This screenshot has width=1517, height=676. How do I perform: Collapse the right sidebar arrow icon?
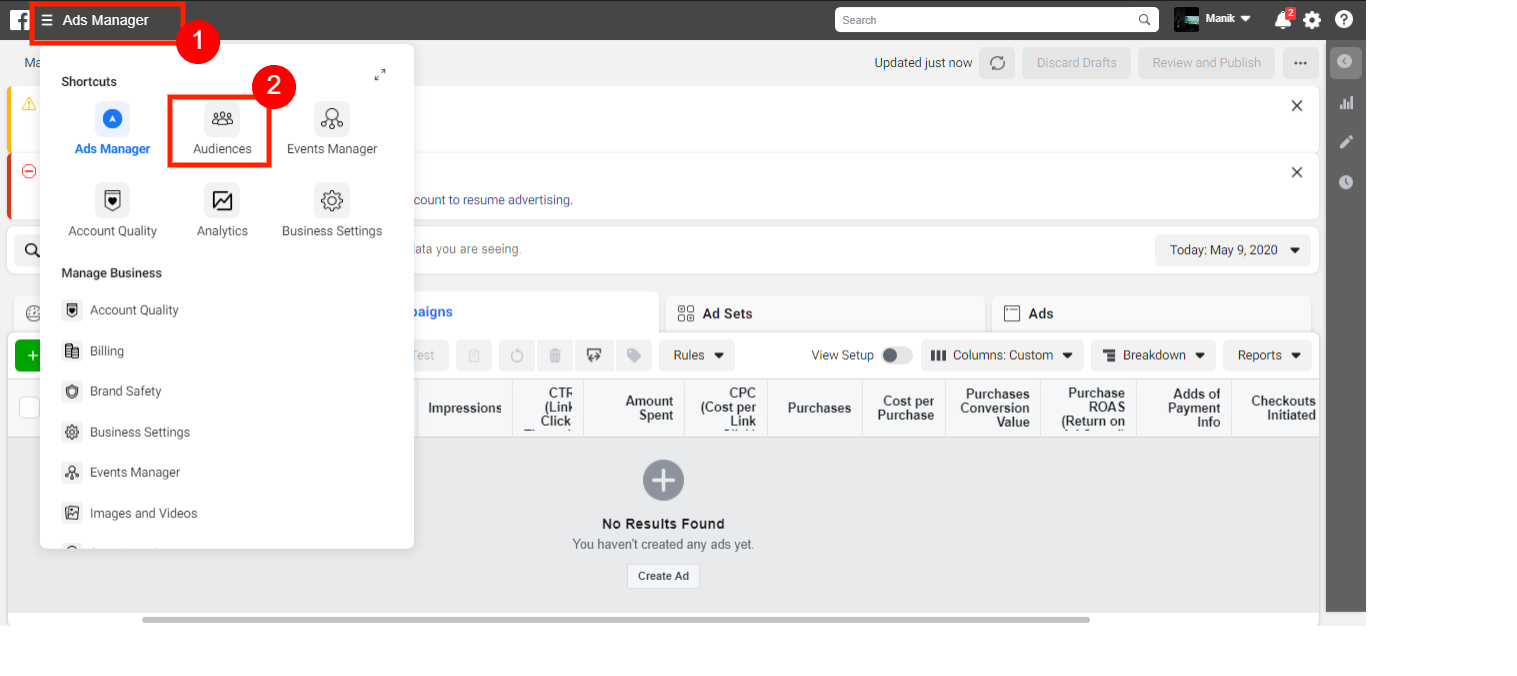tap(1345, 62)
